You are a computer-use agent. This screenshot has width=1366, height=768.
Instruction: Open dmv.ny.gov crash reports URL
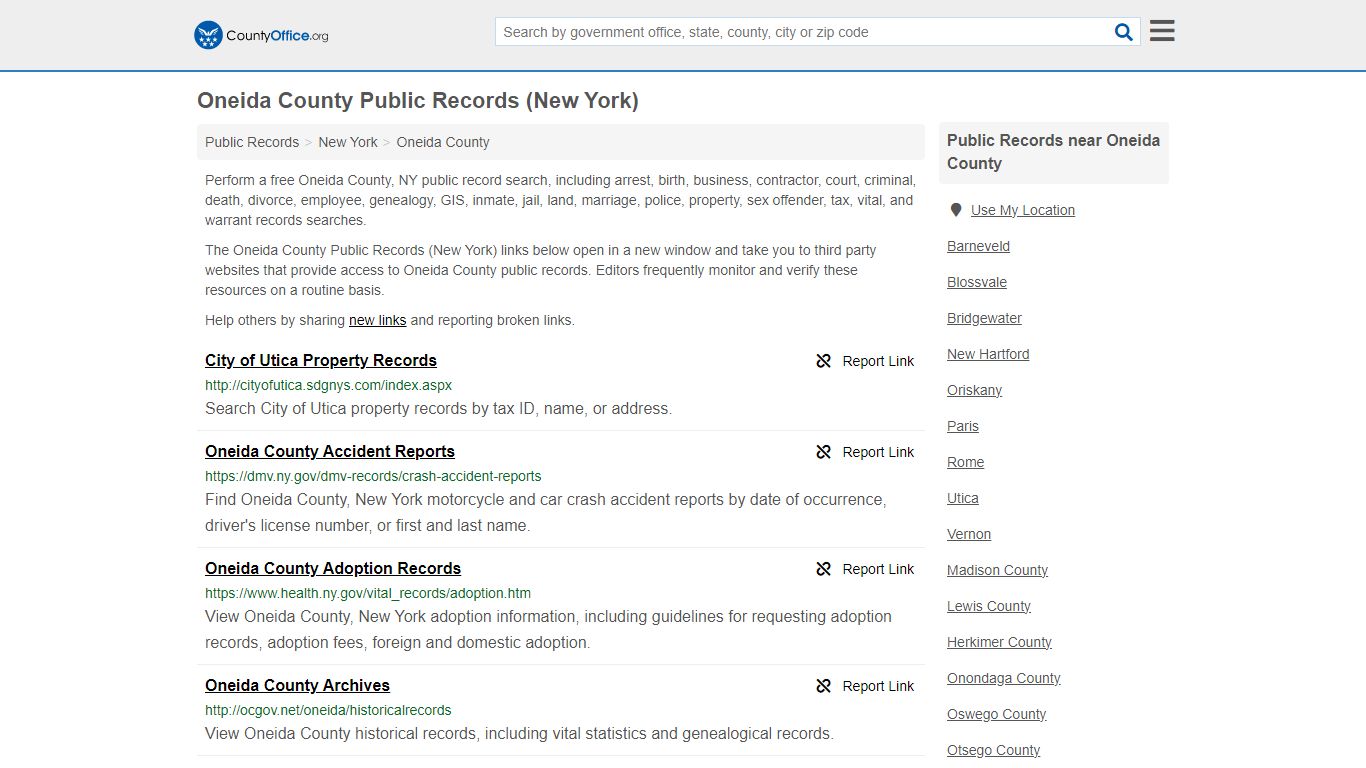point(373,476)
